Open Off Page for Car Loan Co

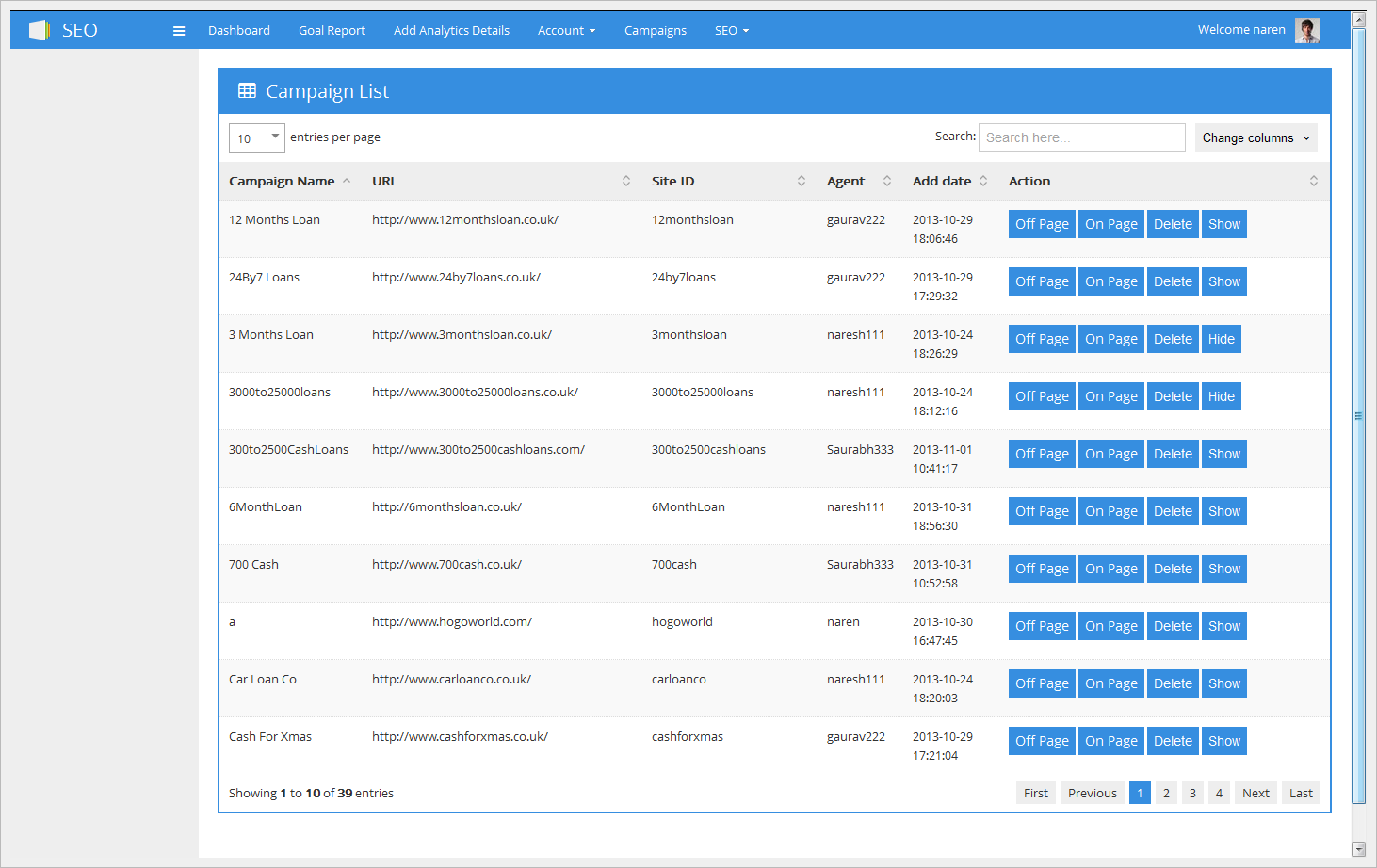tap(1042, 683)
